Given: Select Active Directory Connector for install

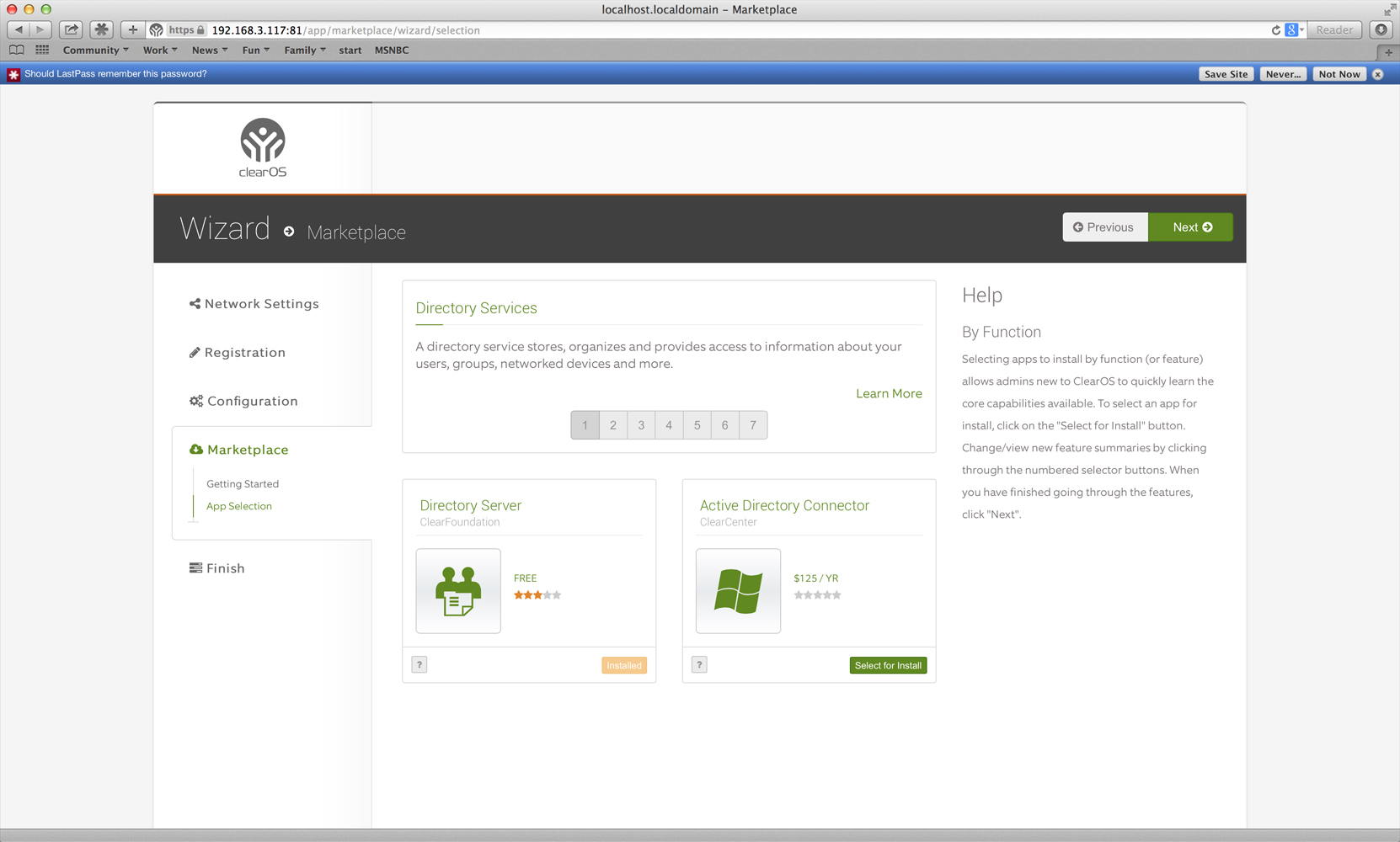Looking at the screenshot, I should (x=888, y=665).
